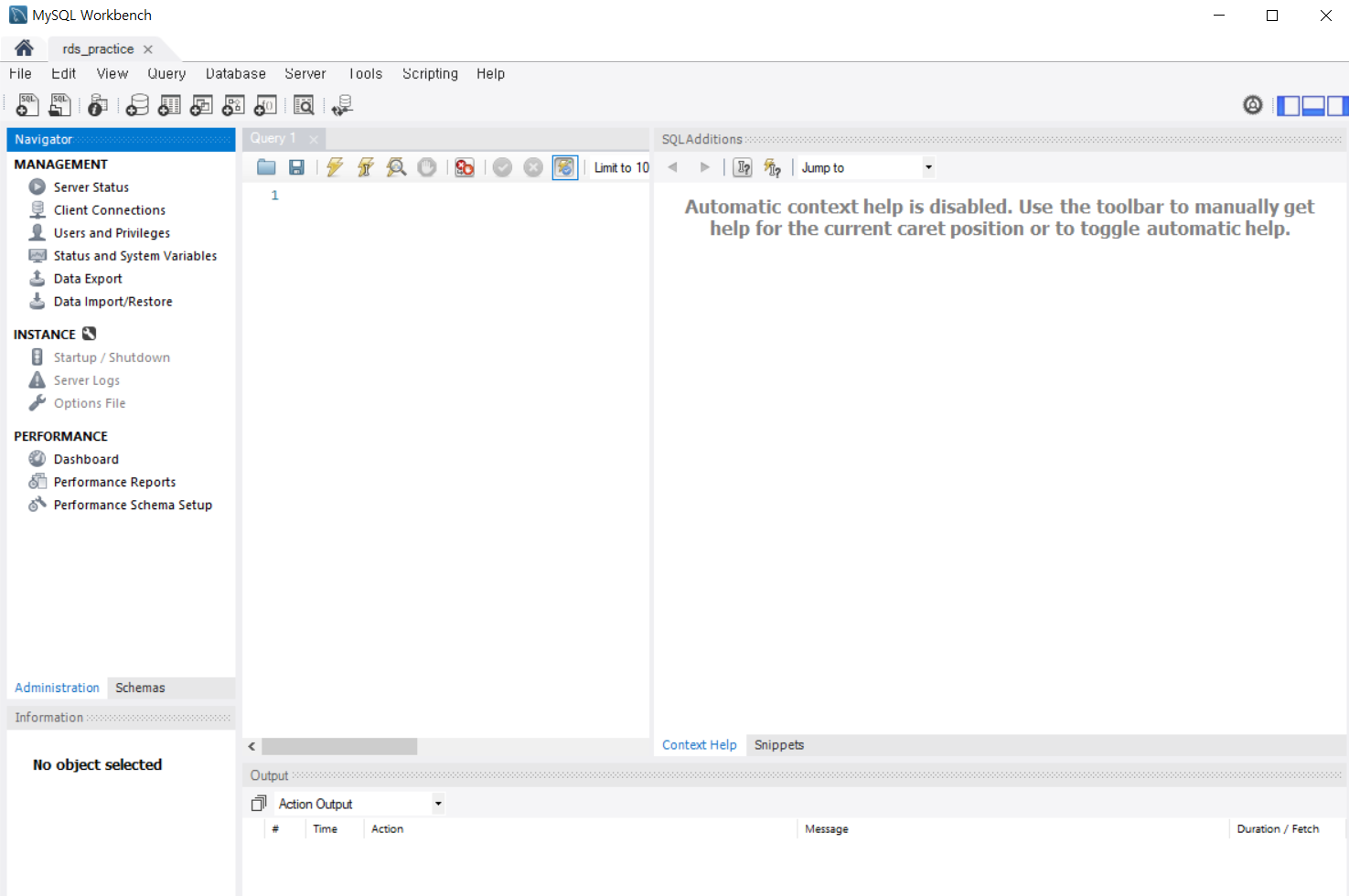The height and width of the screenshot is (896, 1349).
Task: Create a new function icon
Action: [265, 106]
